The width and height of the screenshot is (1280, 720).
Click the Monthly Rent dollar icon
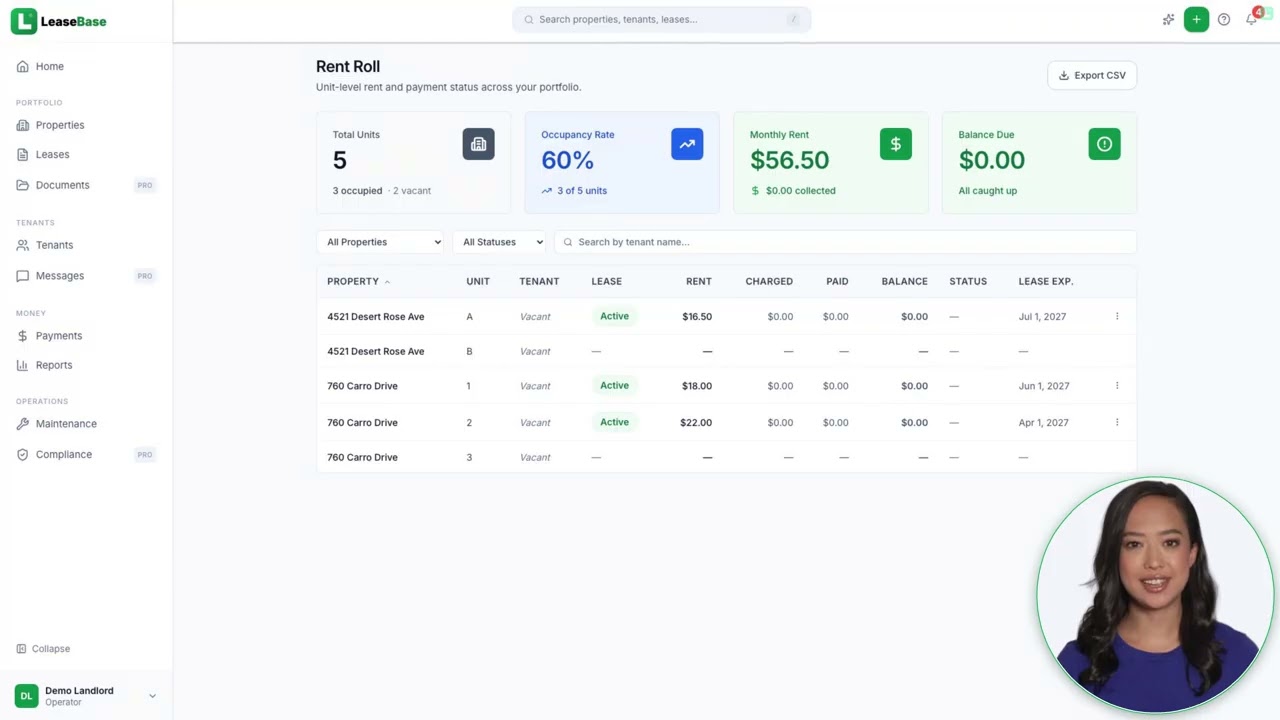pyautogui.click(x=896, y=144)
